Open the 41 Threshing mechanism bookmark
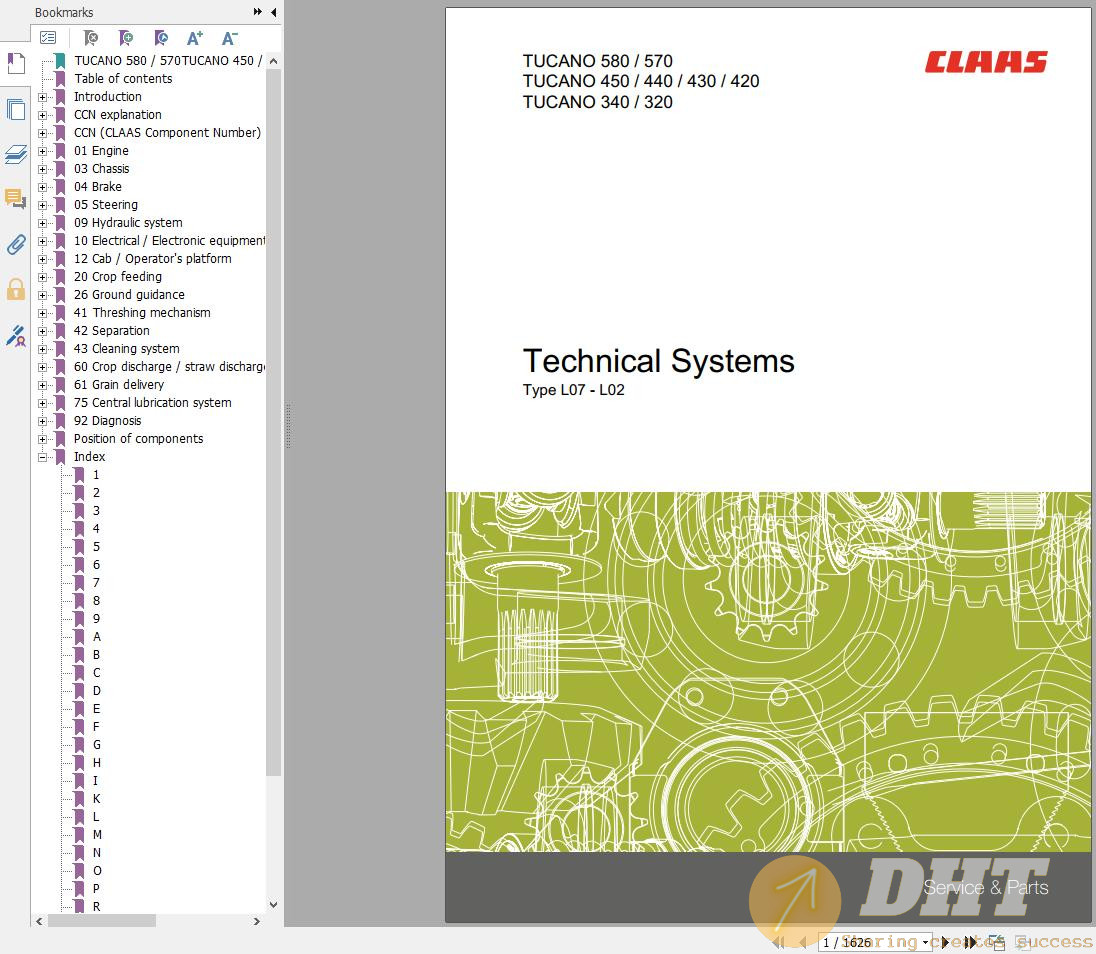Image resolution: width=1096 pixels, height=954 pixels. [x=142, y=312]
